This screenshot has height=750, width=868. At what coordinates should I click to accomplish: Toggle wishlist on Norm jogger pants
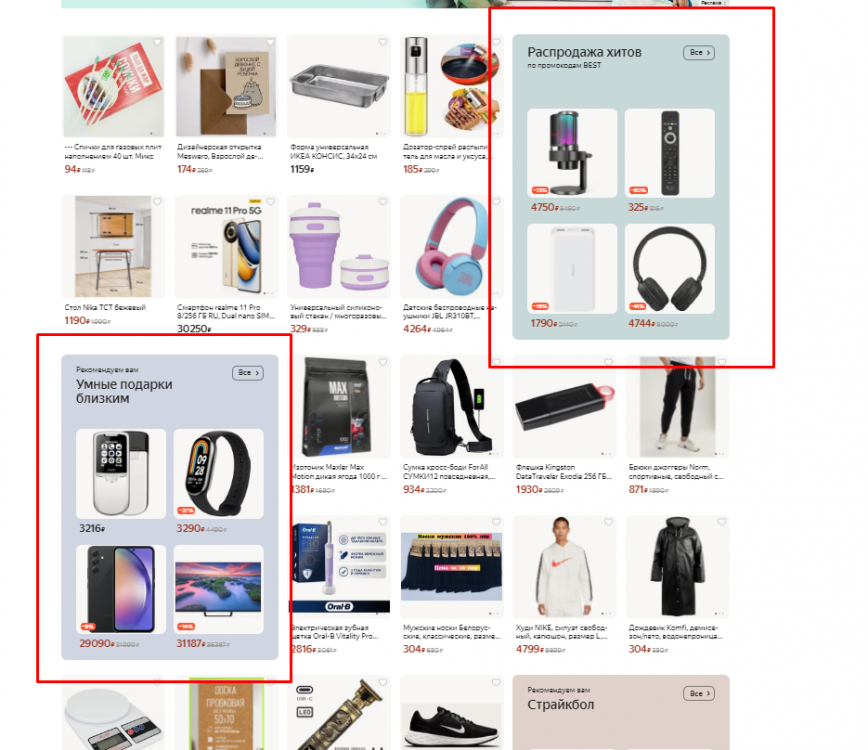[721, 362]
